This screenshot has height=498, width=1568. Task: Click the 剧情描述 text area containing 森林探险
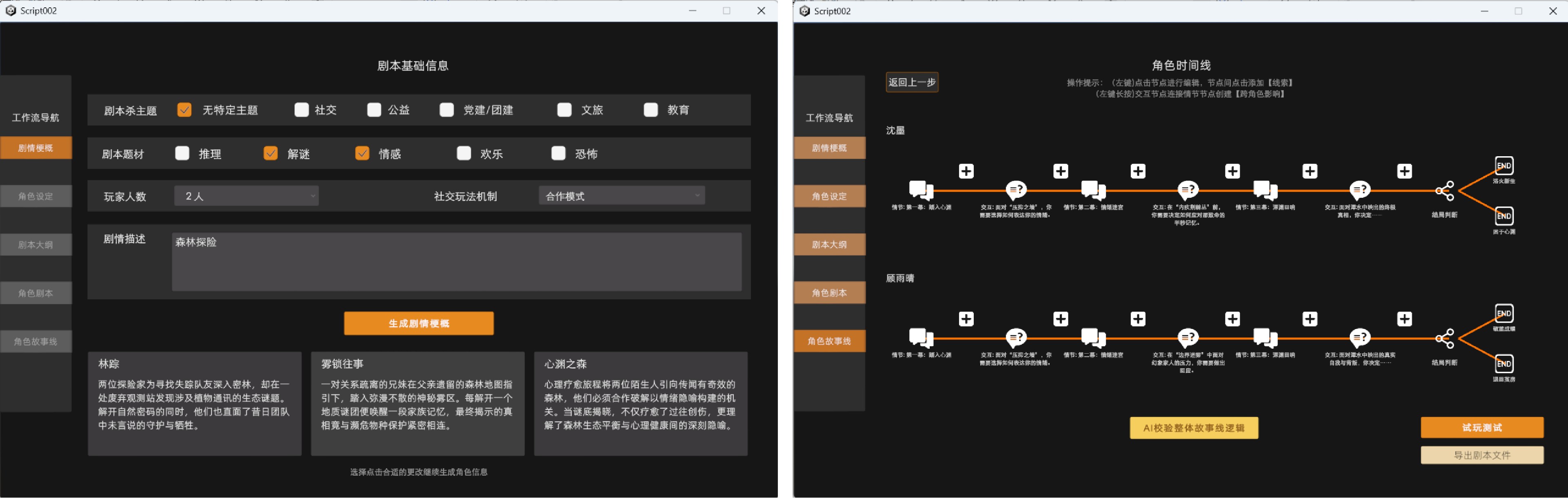point(457,261)
